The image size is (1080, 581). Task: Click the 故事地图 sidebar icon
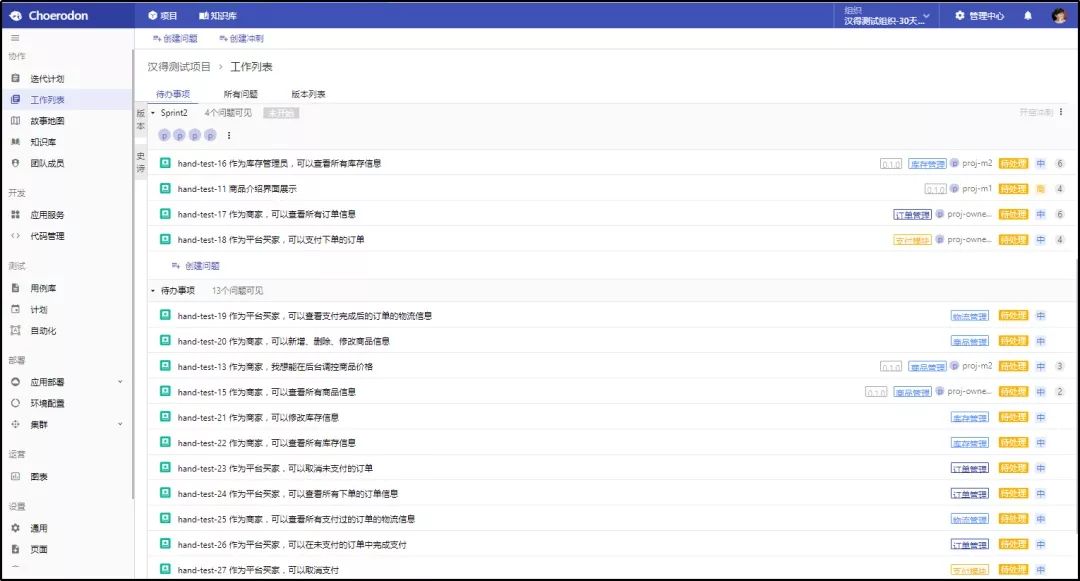pyautogui.click(x=15, y=121)
